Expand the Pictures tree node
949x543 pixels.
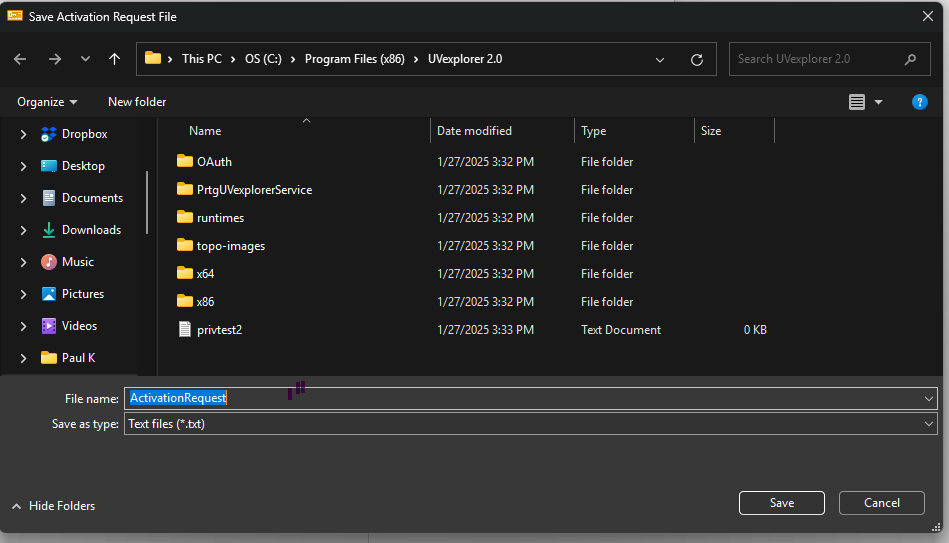23,294
